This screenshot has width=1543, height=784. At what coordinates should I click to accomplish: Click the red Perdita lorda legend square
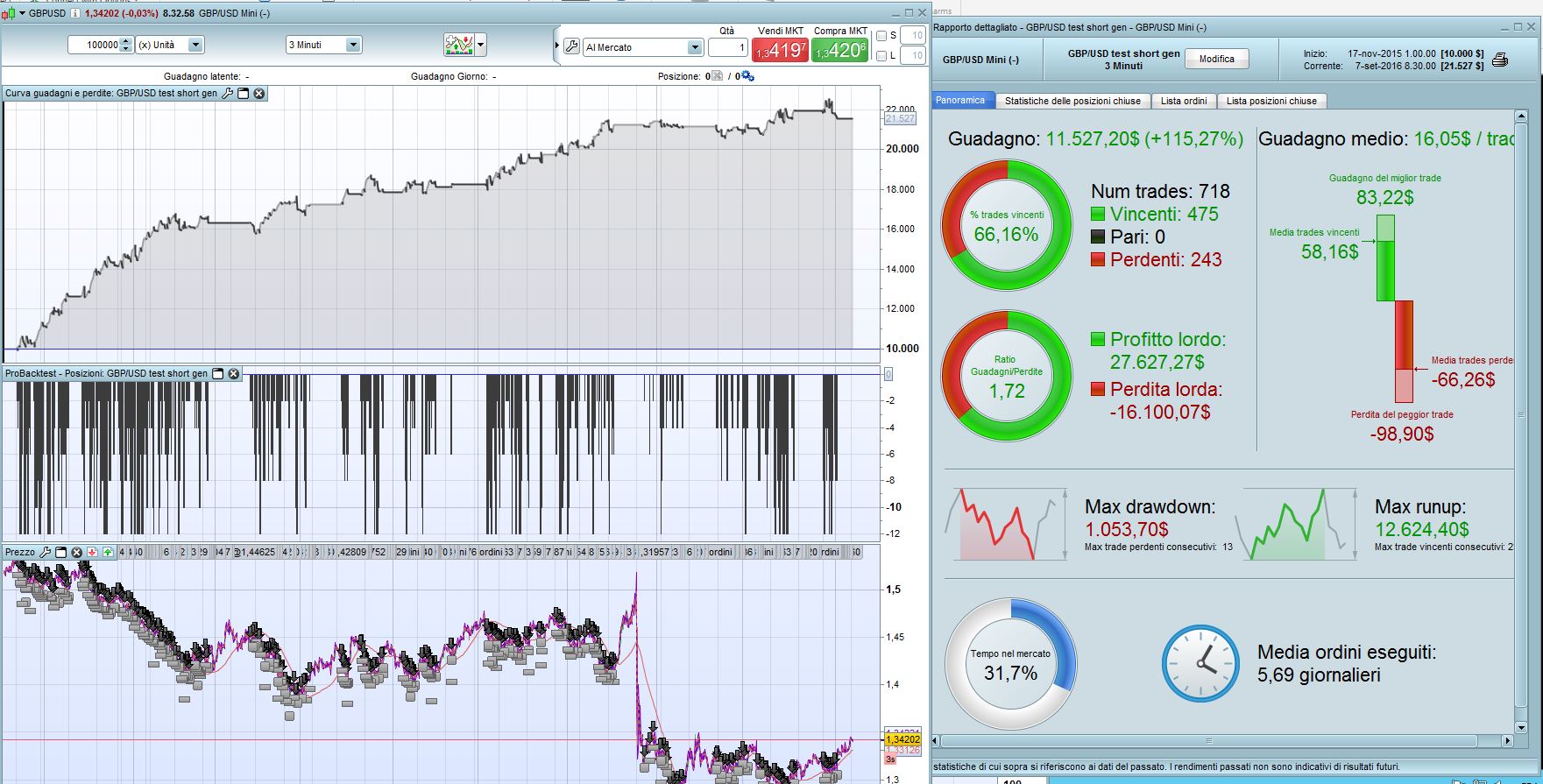coord(1098,389)
